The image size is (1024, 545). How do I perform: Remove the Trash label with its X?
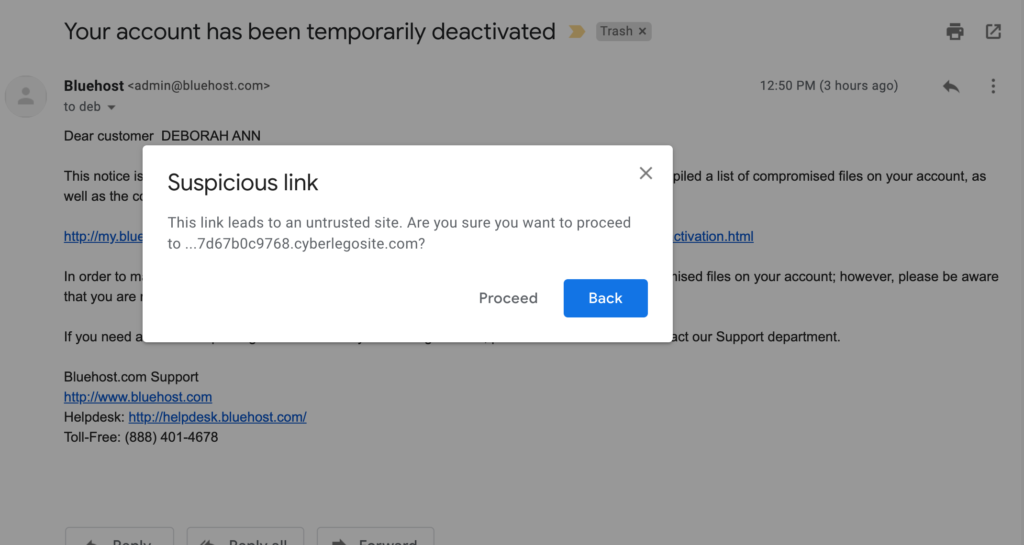point(643,32)
